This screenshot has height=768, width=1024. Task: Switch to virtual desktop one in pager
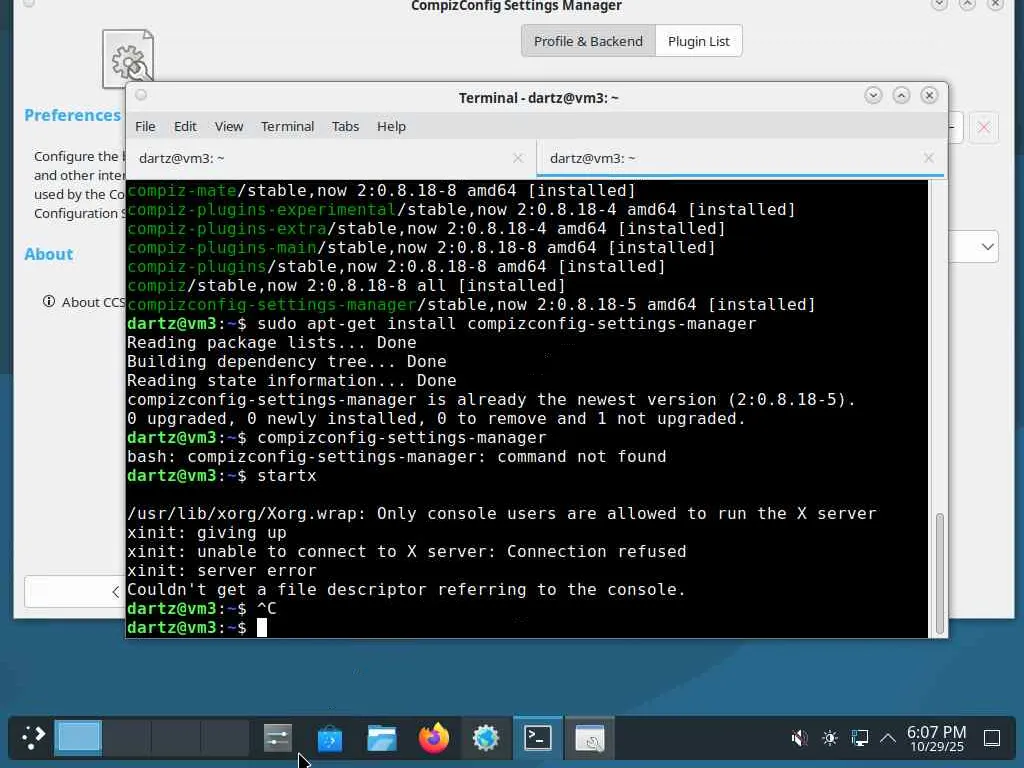78,738
